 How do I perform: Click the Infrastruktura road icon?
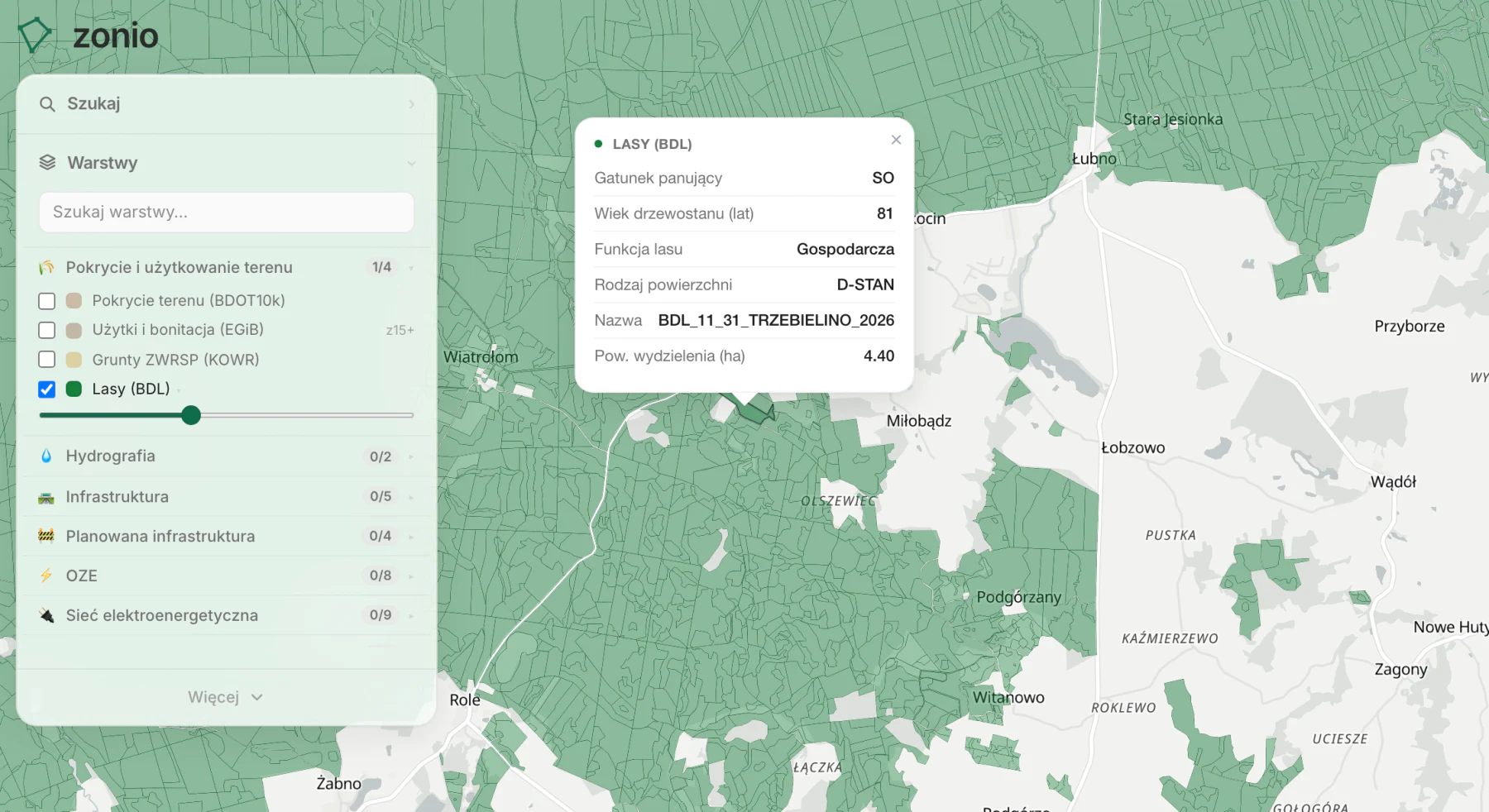coord(46,497)
